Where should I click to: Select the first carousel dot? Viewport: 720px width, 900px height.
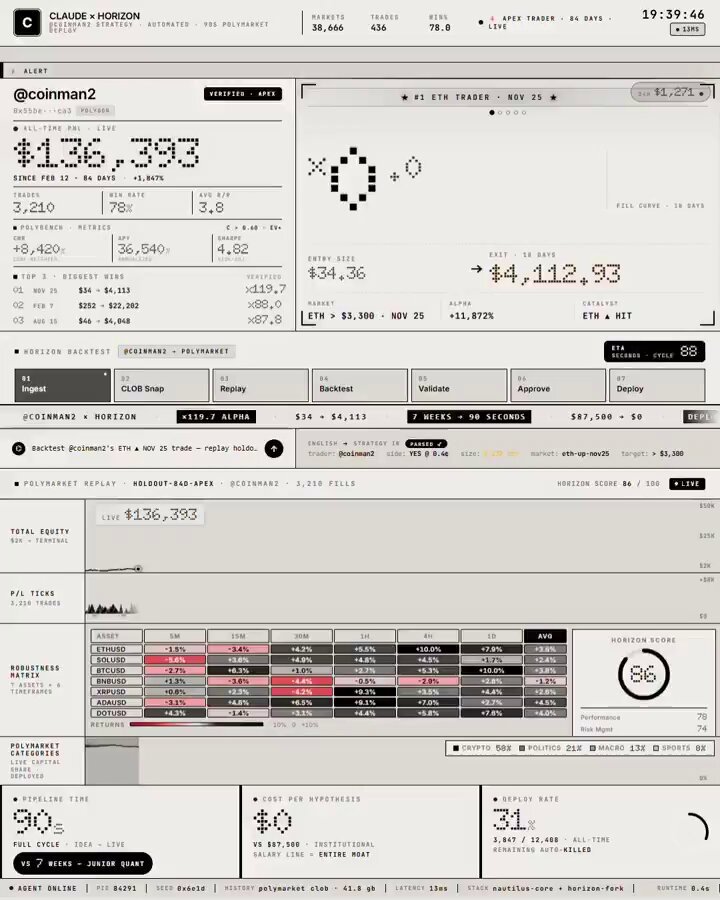point(491,112)
